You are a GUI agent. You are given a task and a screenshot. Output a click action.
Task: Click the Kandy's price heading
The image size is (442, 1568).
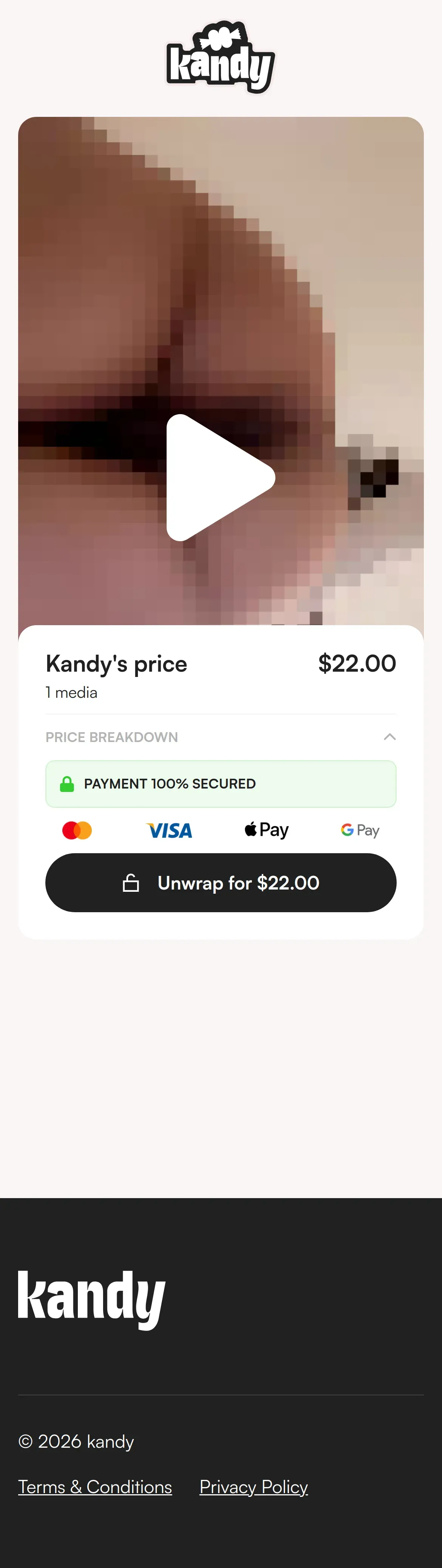tap(116, 663)
